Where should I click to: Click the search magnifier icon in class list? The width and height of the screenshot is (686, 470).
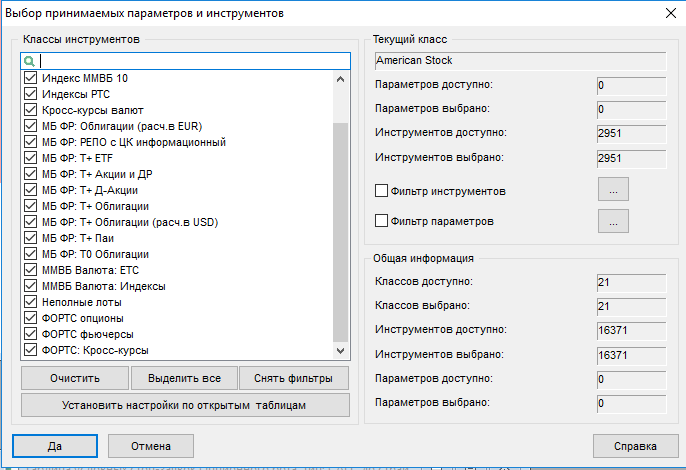(x=29, y=61)
